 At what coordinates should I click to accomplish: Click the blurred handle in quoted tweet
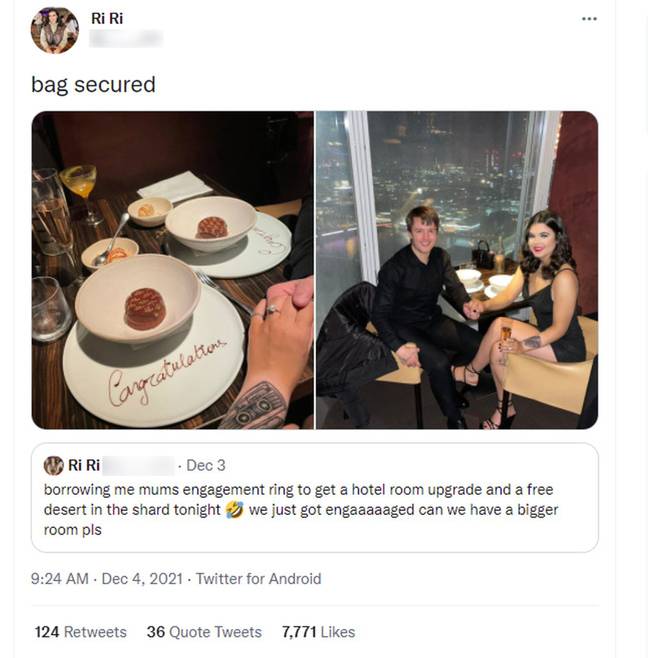tap(138, 465)
